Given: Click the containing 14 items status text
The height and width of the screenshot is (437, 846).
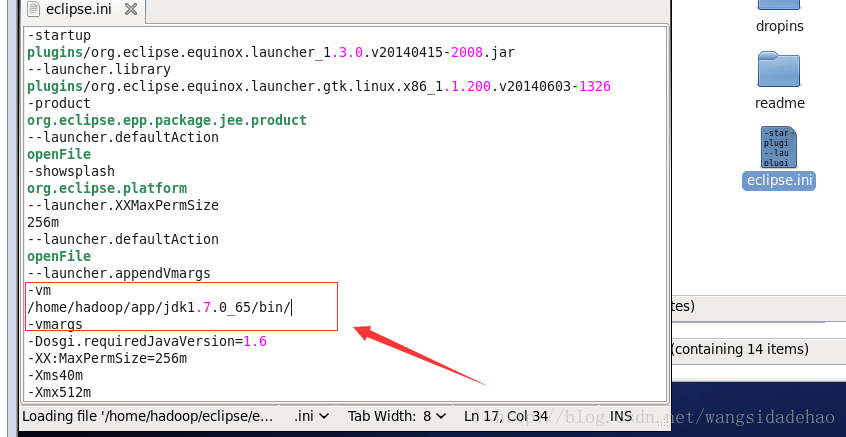Looking at the screenshot, I should [x=740, y=350].
